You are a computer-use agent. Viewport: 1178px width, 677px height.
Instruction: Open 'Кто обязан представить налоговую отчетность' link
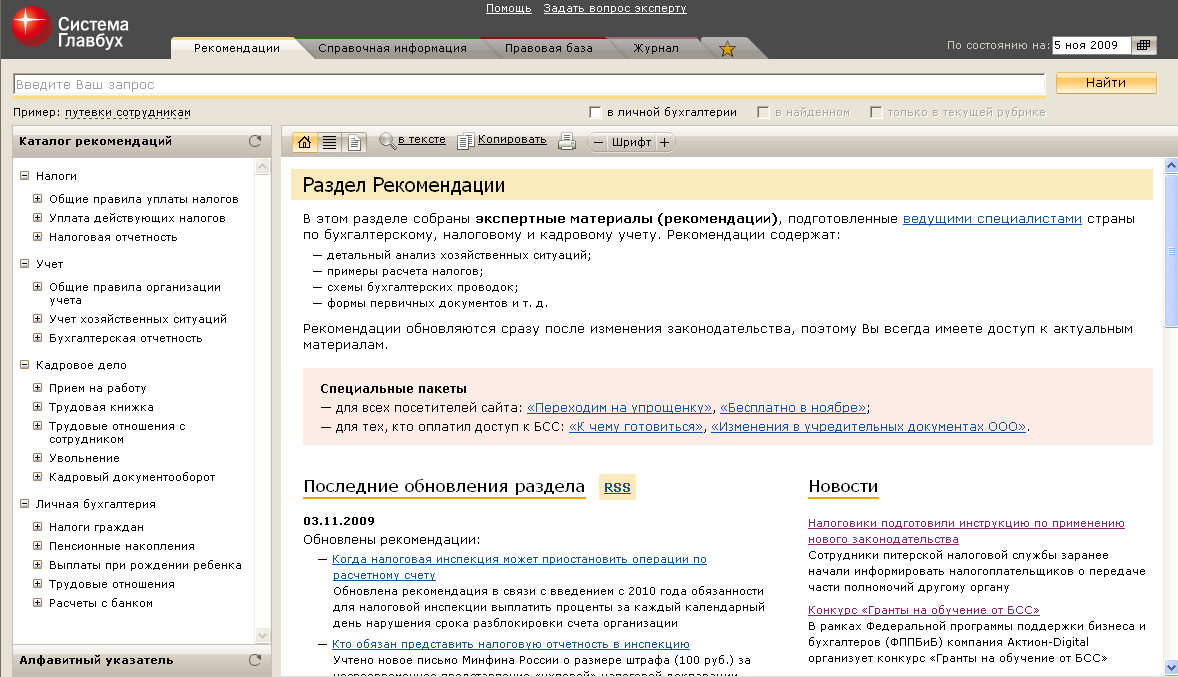coord(511,644)
